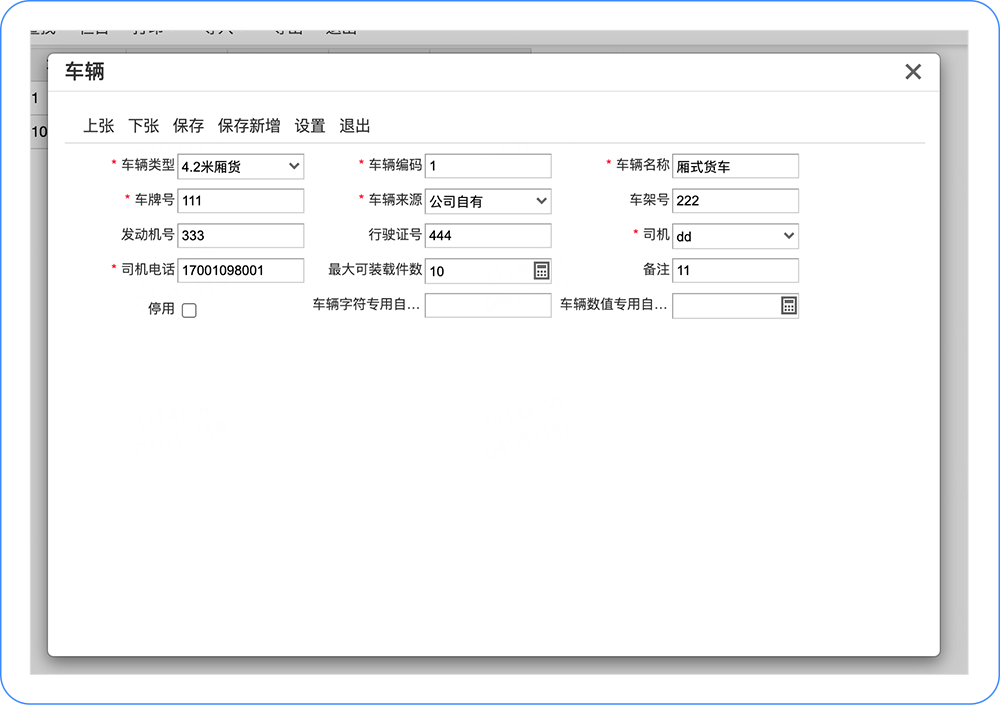The image size is (1000, 705).
Task: Go to previous record with 上张
Action: point(99,126)
